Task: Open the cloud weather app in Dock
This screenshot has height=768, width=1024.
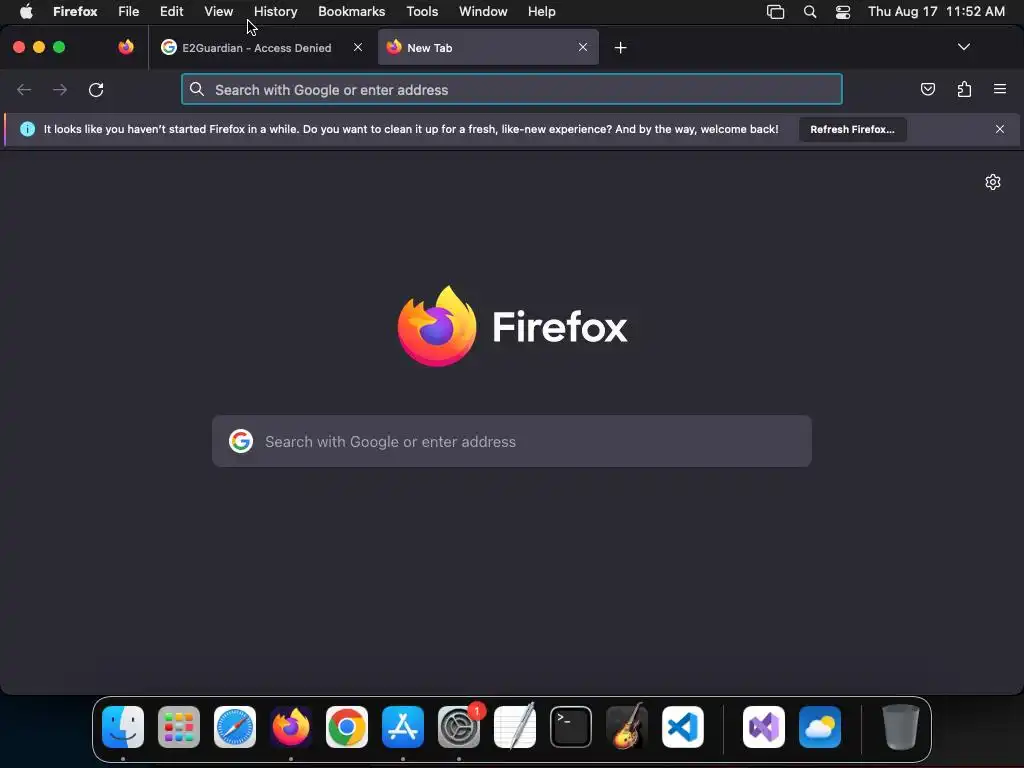Action: coord(820,727)
